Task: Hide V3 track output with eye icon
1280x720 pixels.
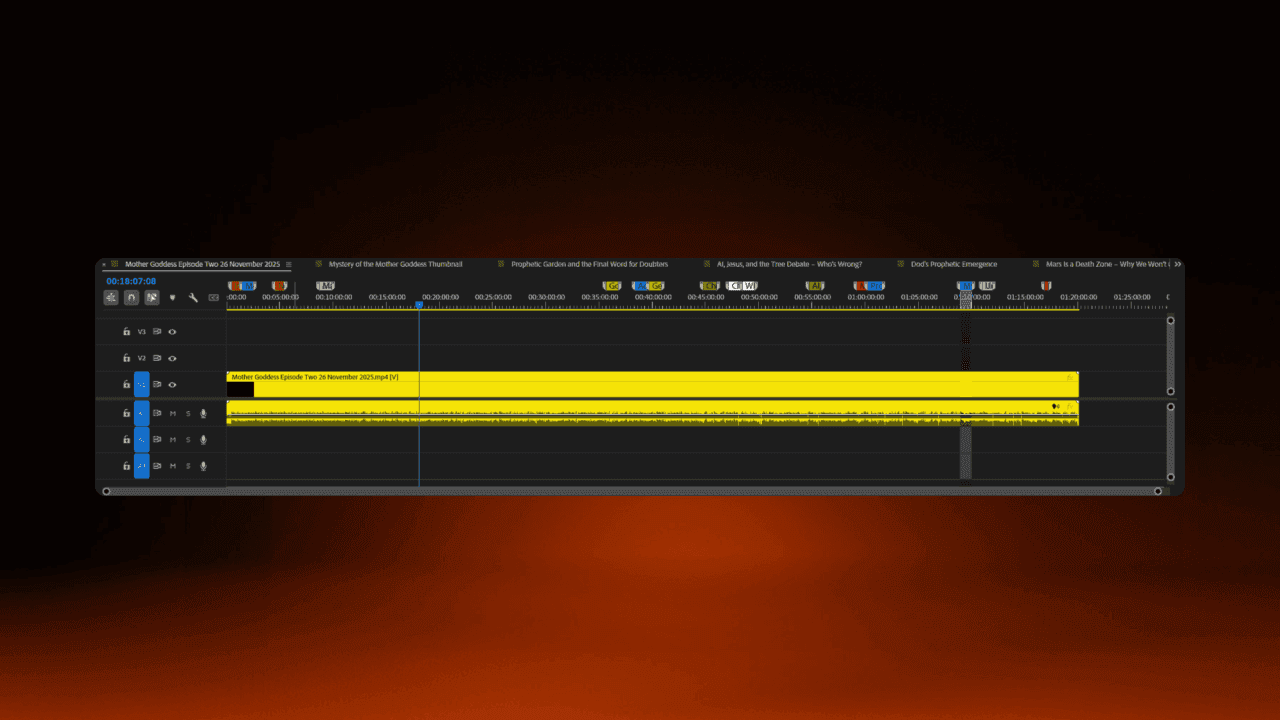Action: (172, 331)
